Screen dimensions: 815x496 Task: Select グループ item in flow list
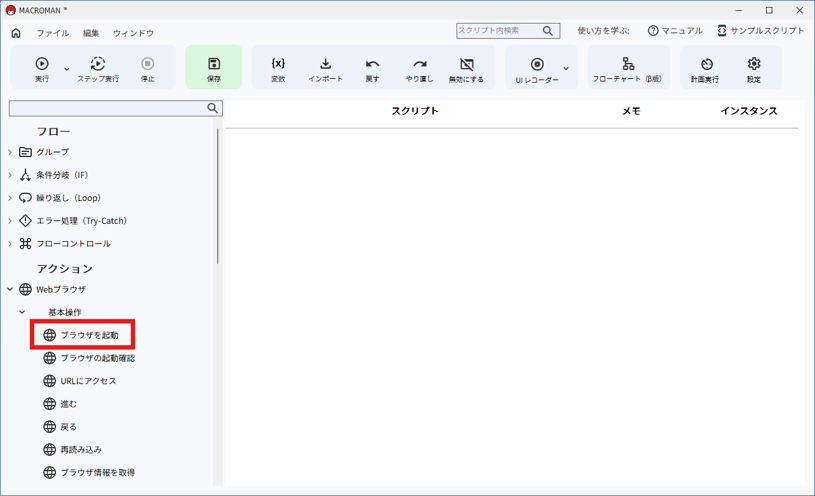44,152
